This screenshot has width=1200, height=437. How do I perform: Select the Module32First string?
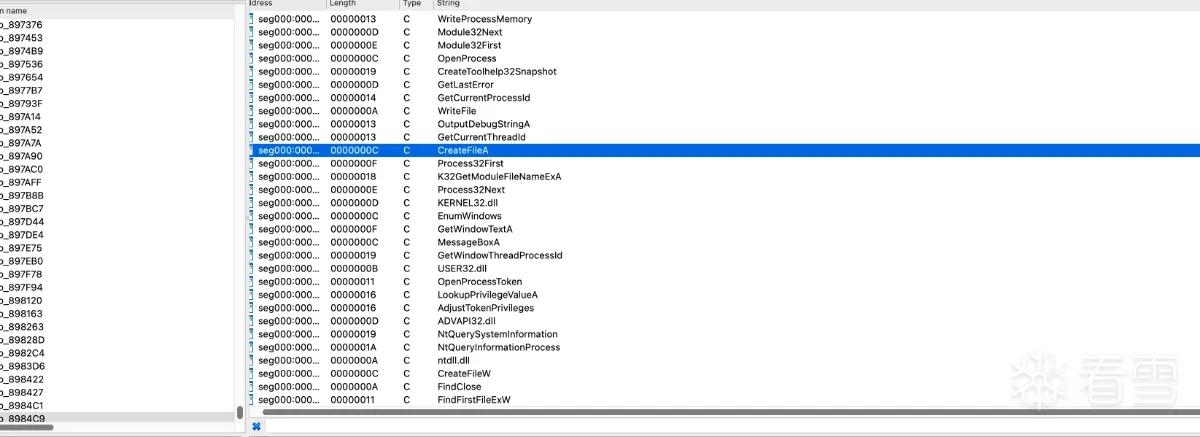pos(724,45)
